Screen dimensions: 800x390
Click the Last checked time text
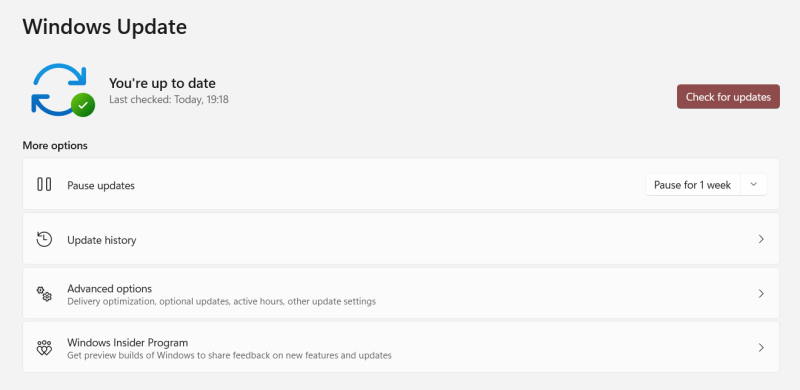(169, 100)
